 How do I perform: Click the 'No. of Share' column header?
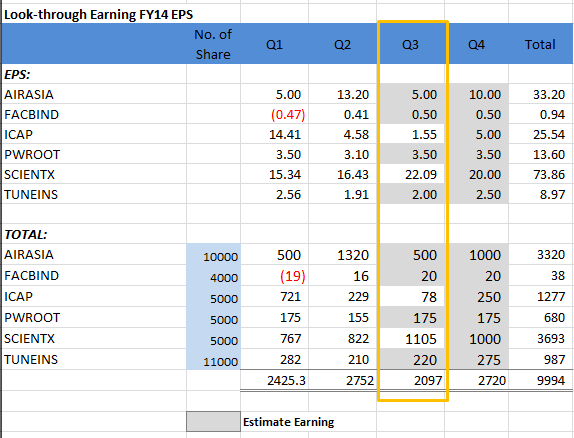213,44
